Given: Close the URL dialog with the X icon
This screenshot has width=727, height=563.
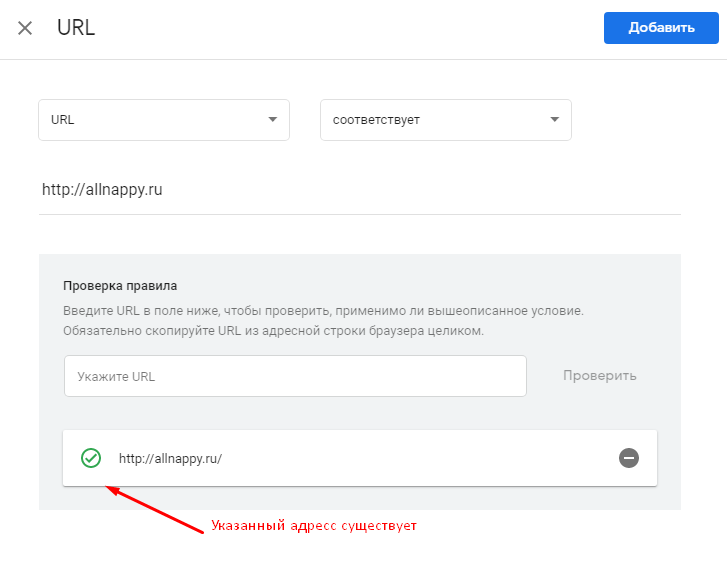Looking at the screenshot, I should tap(25, 28).
